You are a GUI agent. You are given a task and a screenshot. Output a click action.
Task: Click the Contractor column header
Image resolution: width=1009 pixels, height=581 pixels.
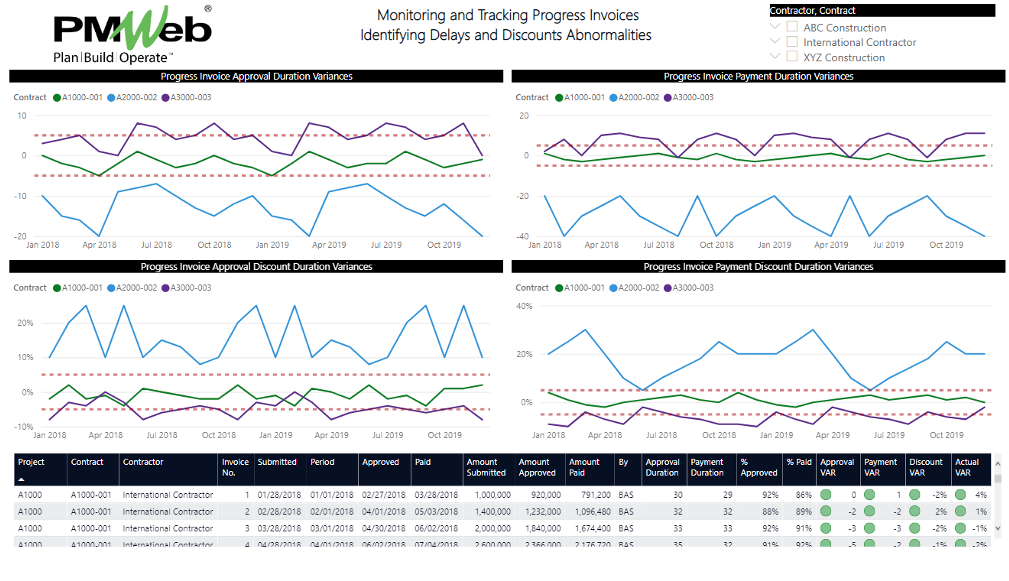(x=143, y=462)
